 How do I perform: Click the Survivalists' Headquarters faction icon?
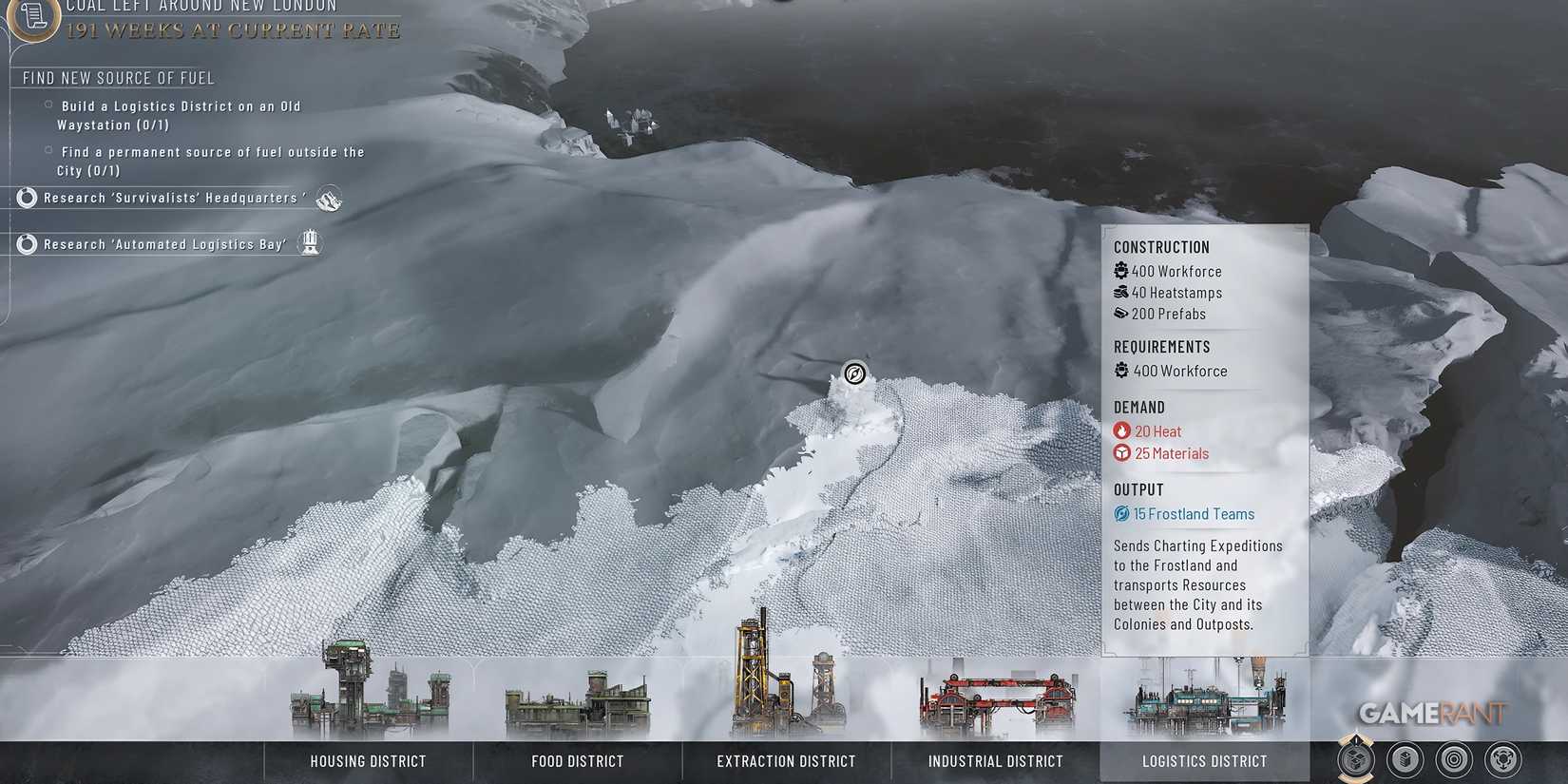click(x=329, y=199)
